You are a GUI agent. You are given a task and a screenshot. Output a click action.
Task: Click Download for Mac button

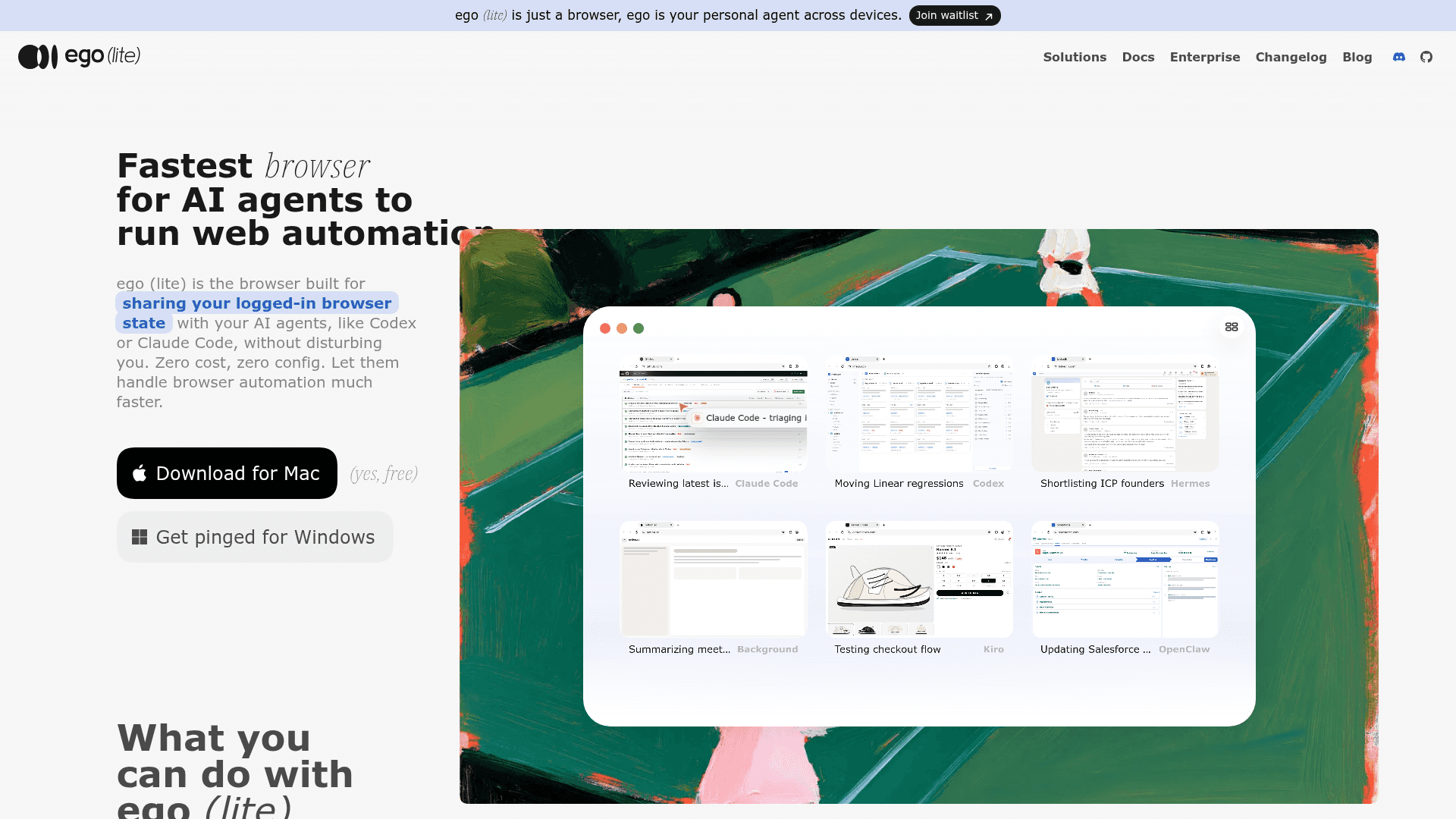click(x=227, y=473)
